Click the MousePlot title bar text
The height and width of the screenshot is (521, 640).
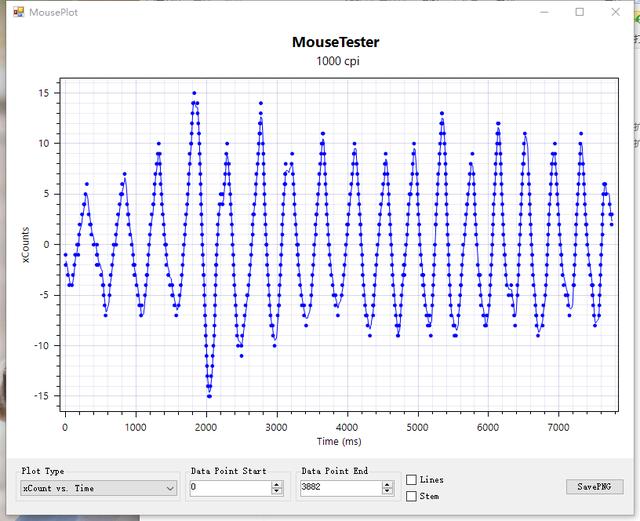(x=54, y=13)
